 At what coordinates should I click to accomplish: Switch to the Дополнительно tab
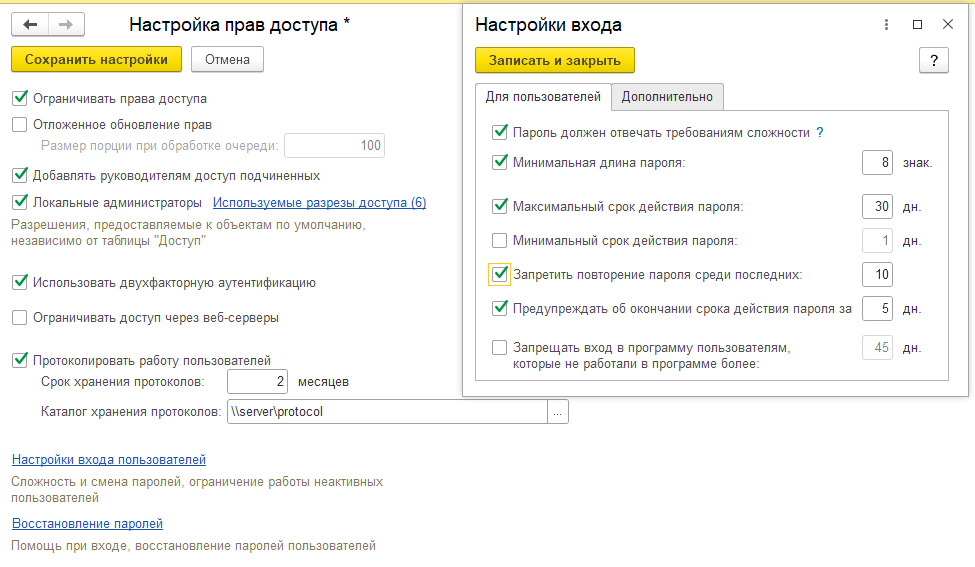667,97
